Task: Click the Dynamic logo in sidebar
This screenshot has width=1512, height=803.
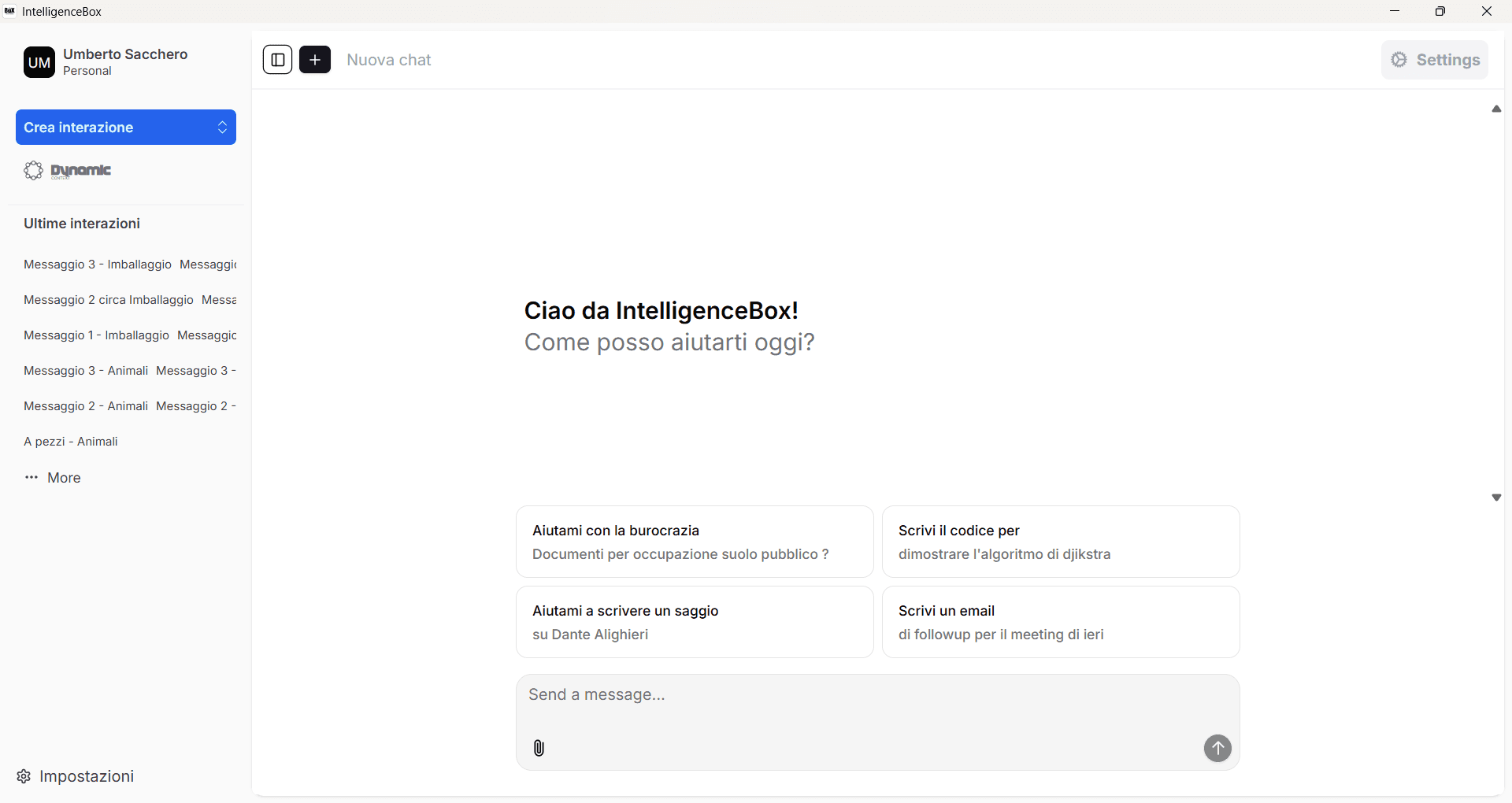Action: [x=69, y=171]
